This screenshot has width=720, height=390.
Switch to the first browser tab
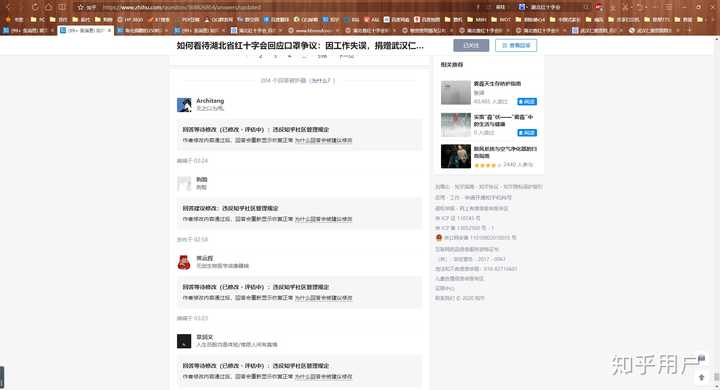click(x=28, y=30)
